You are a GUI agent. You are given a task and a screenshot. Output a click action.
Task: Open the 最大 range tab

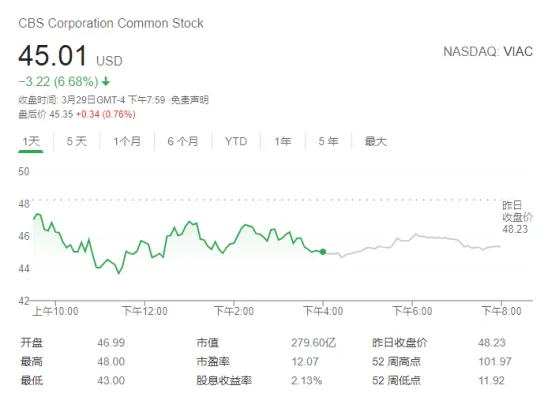point(375,141)
